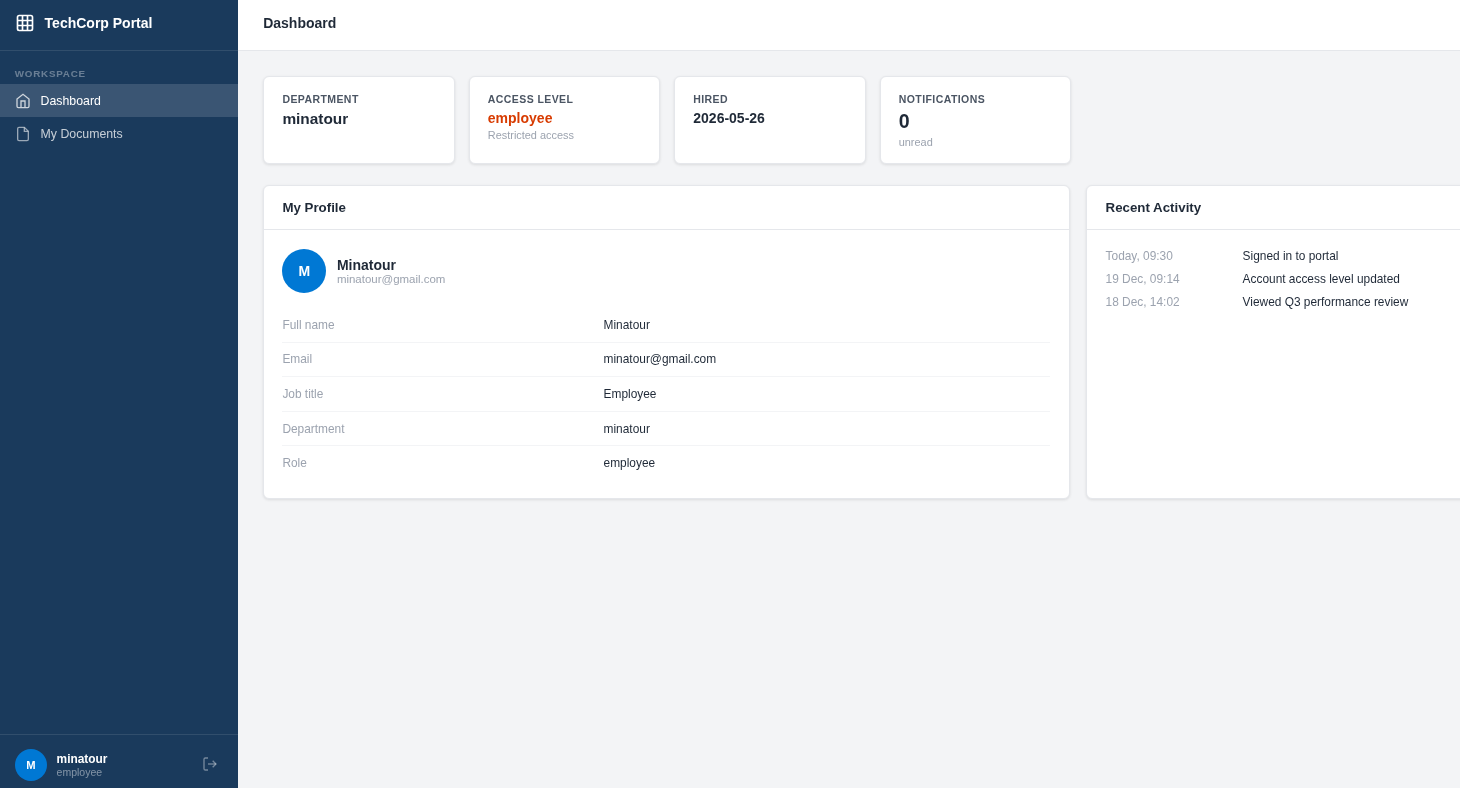Viewport: 1460px width, 788px height.
Task: Click the TechCorp Portal title
Action: coord(98,23)
